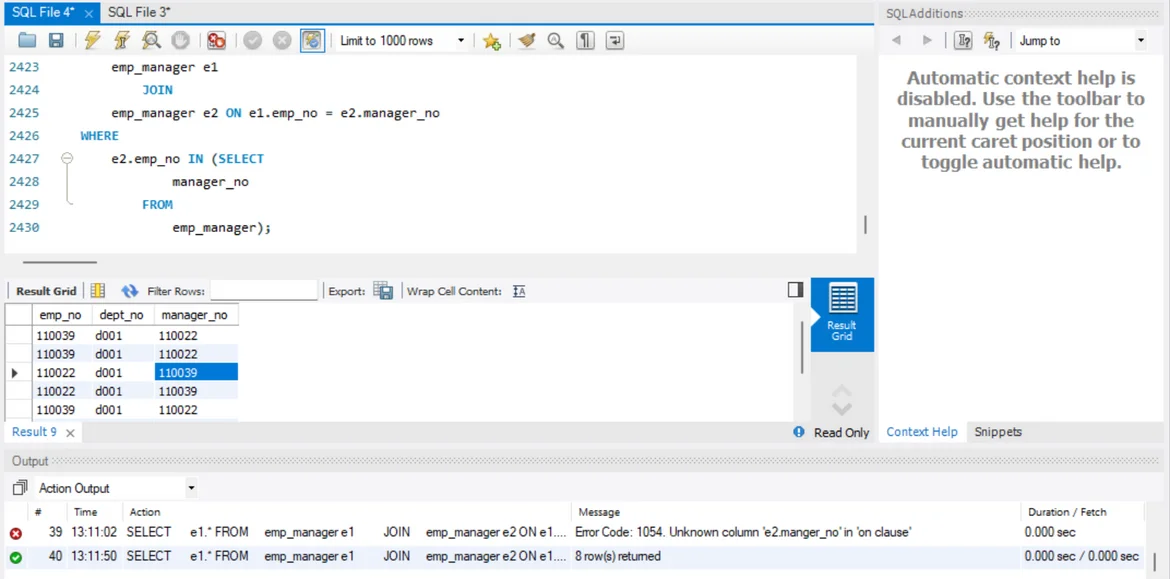Click the Save script floppy disk icon
Screen dimensions: 1170x579
pos(56,41)
